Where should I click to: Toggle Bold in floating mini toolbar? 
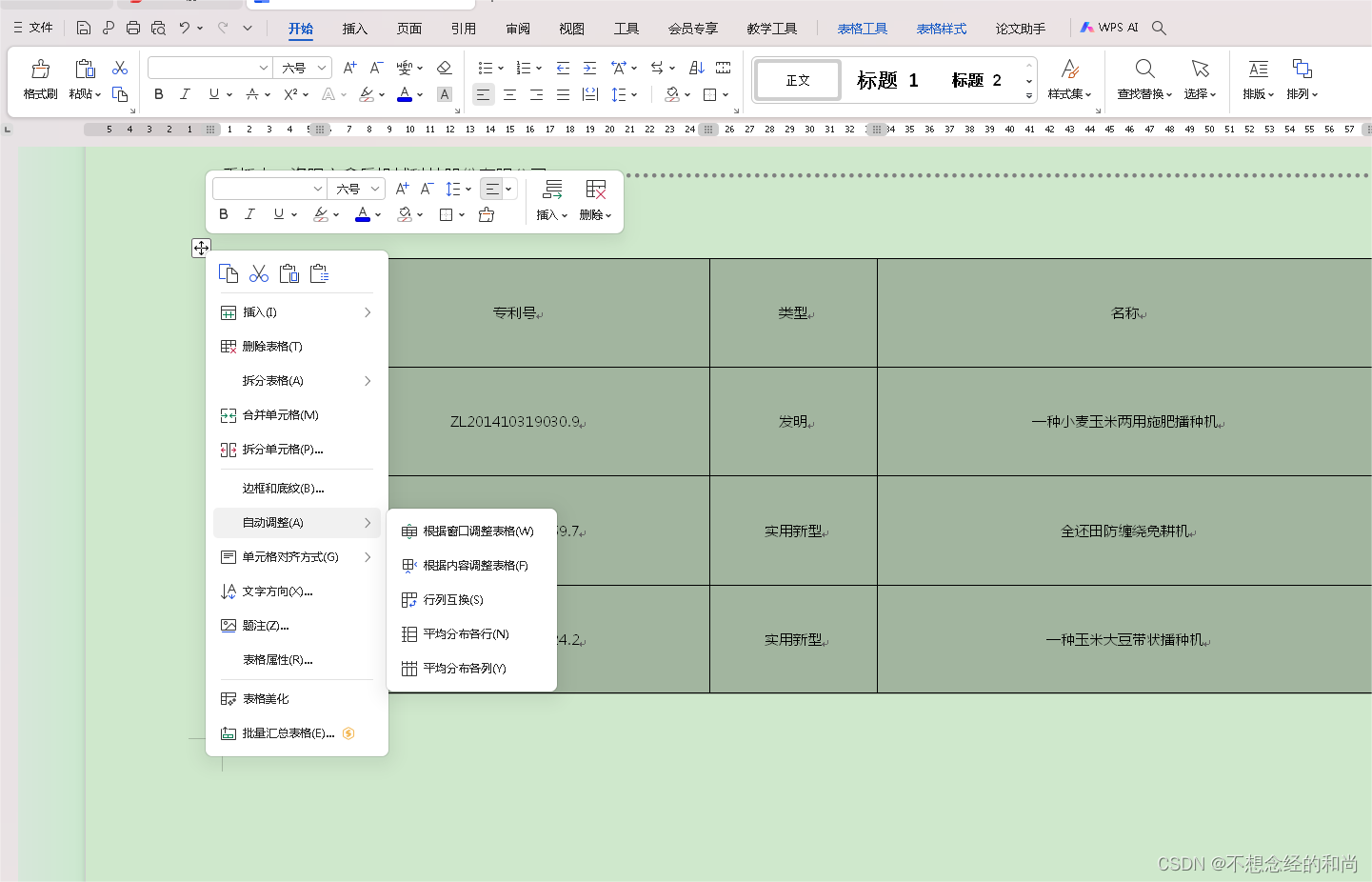click(x=223, y=214)
